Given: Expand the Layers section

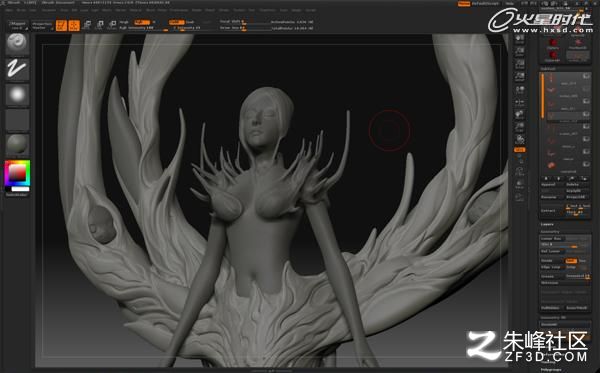Looking at the screenshot, I should 547,224.
